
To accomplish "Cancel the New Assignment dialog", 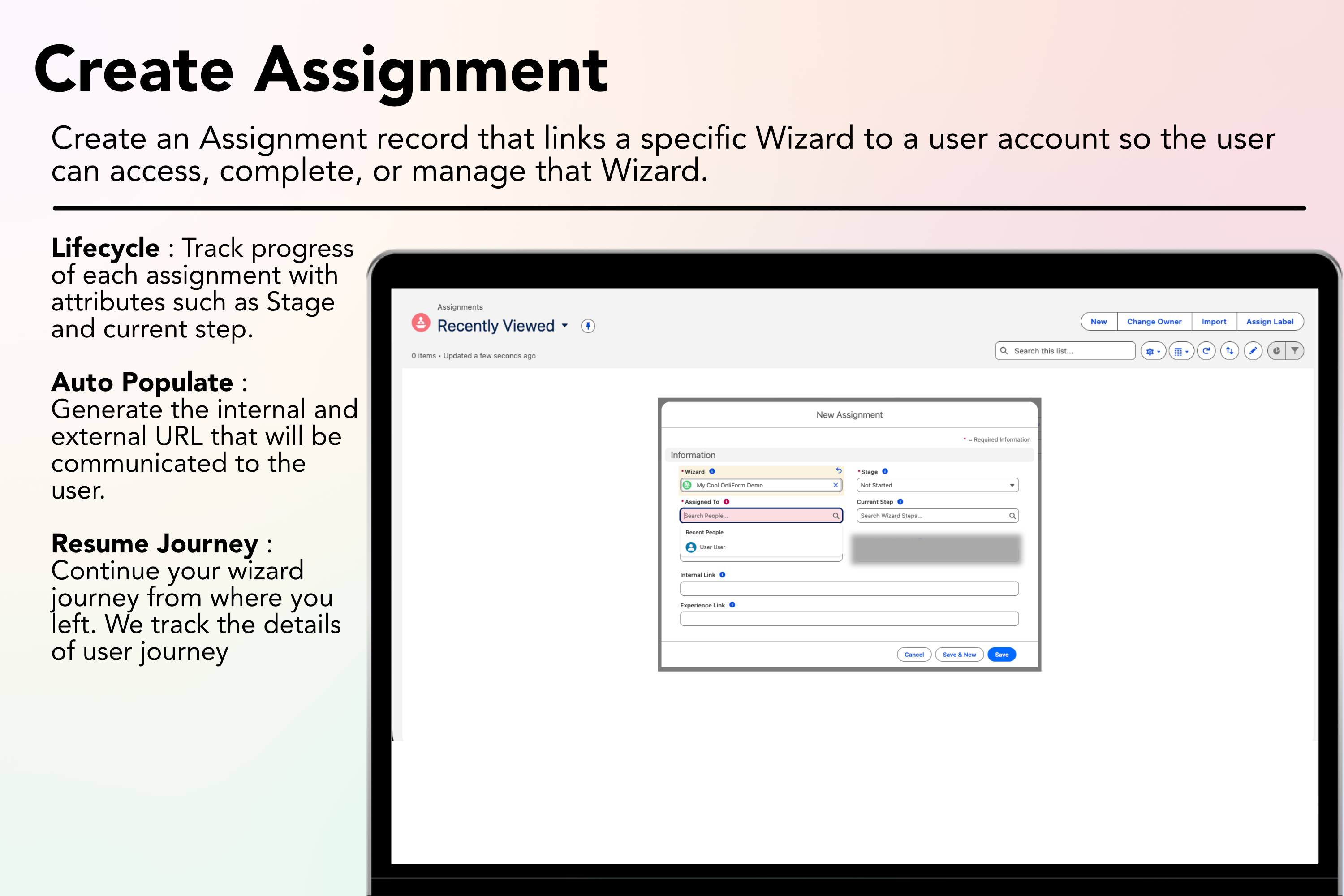I will click(x=914, y=655).
